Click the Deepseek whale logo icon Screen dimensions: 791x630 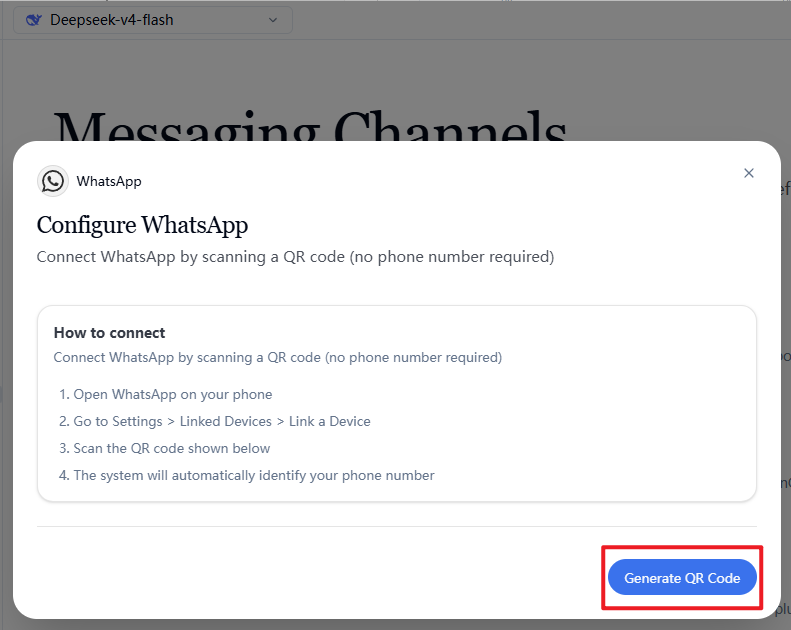coord(34,20)
